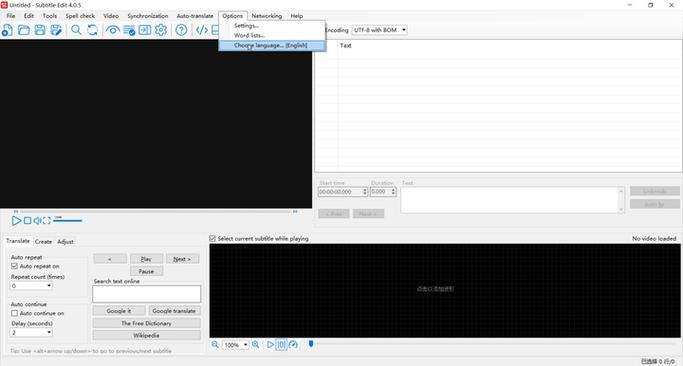Screen dimensions: 683x366
Task: Open the Edit menu
Action: click(x=29, y=16)
